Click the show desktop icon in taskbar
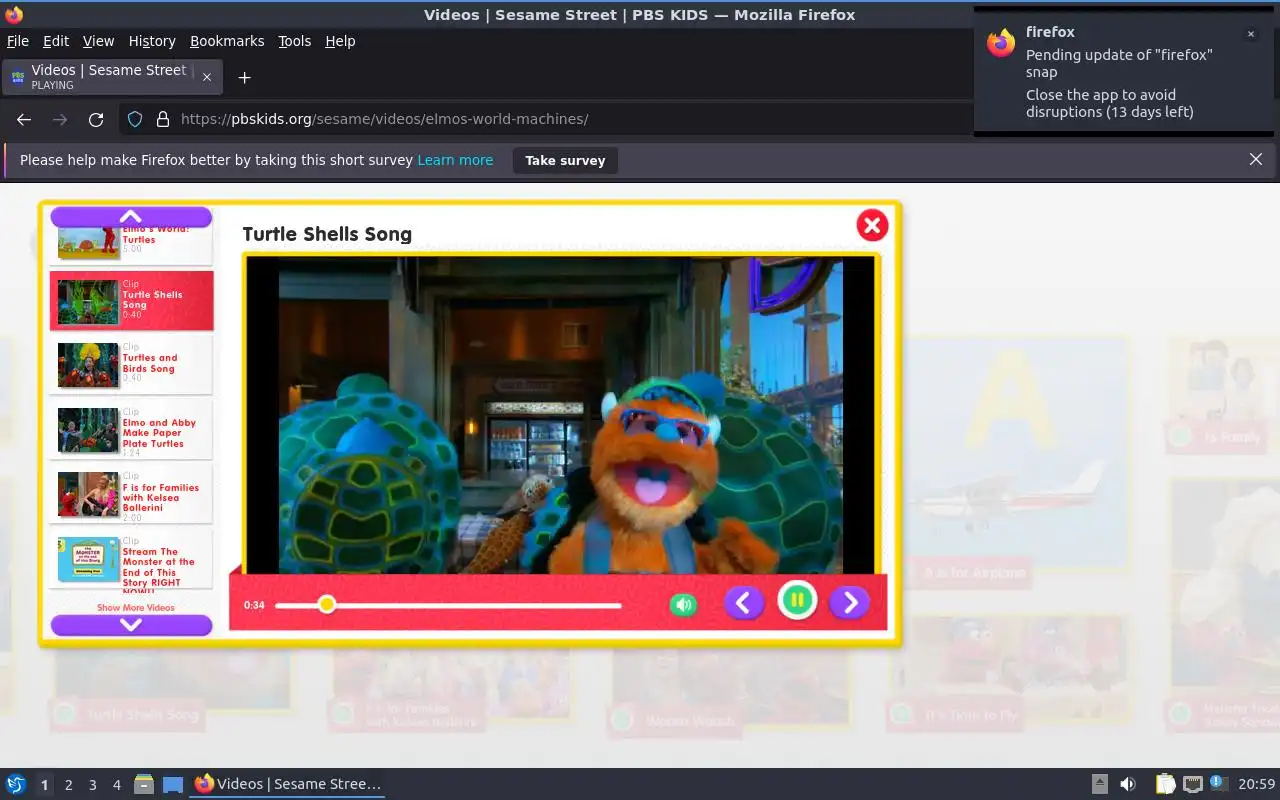Viewport: 1280px width, 800px height. pos(173,784)
